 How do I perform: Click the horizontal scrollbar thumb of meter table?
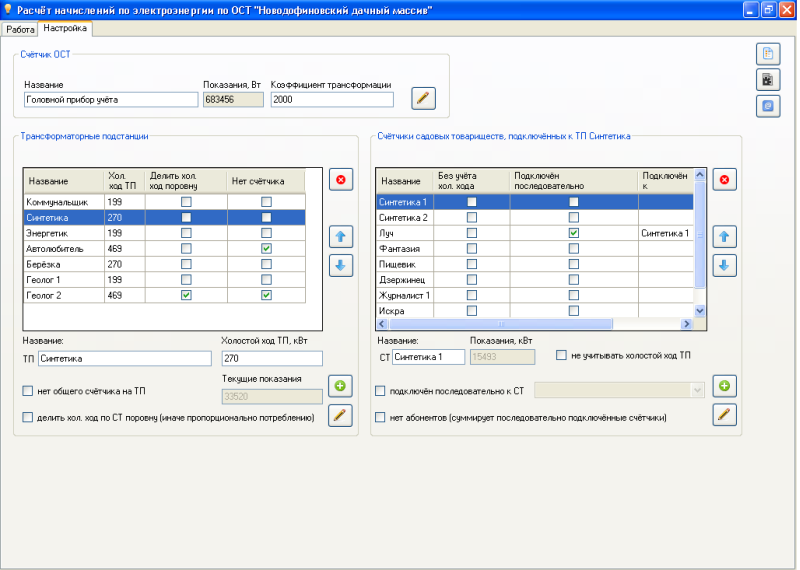pyautogui.click(x=501, y=324)
